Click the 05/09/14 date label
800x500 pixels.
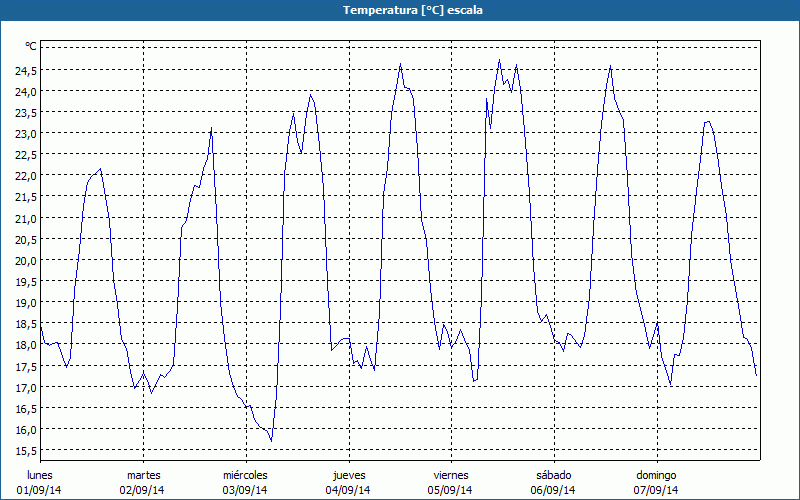coord(451,490)
